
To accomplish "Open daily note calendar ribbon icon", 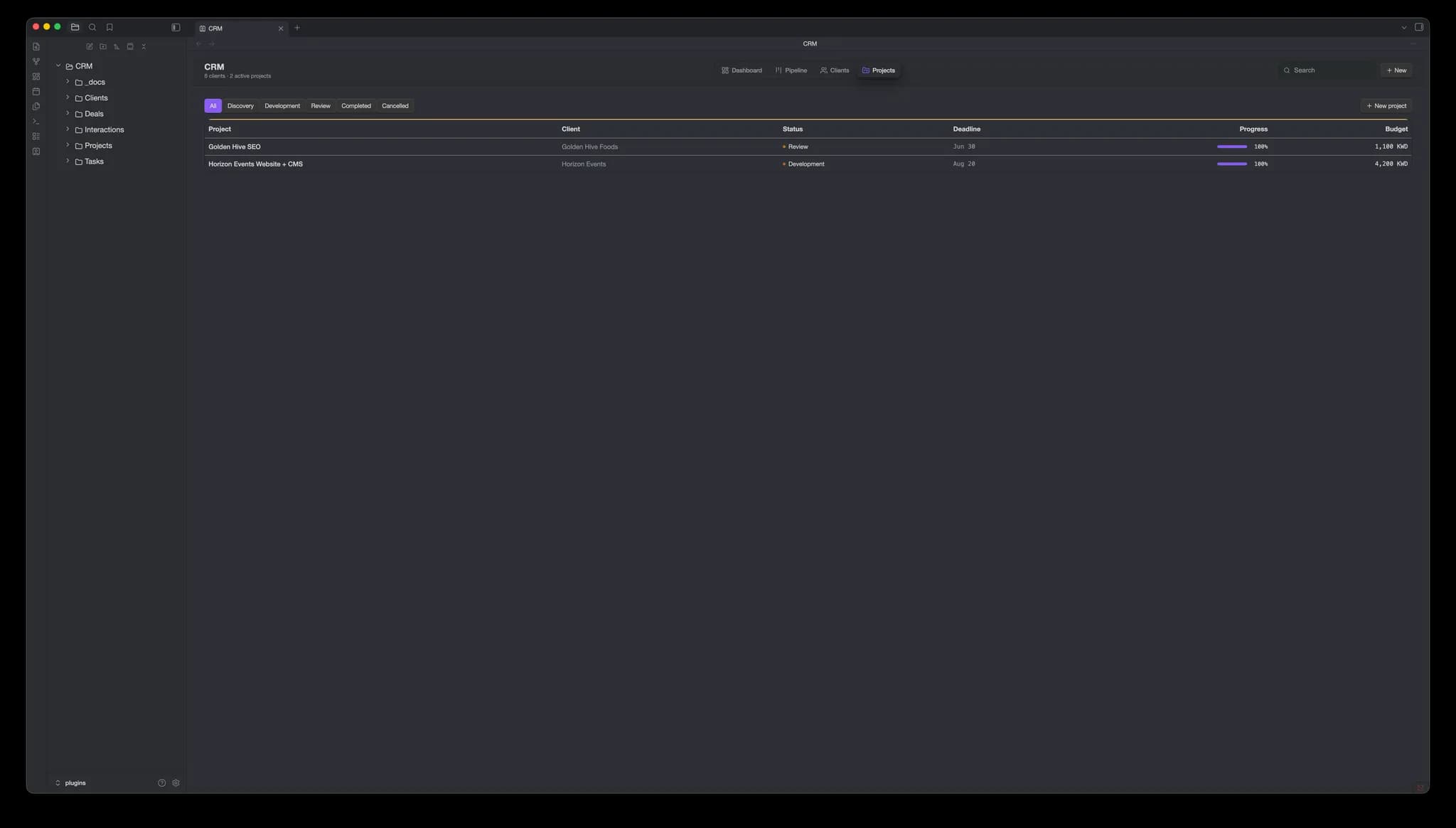I will tap(36, 92).
